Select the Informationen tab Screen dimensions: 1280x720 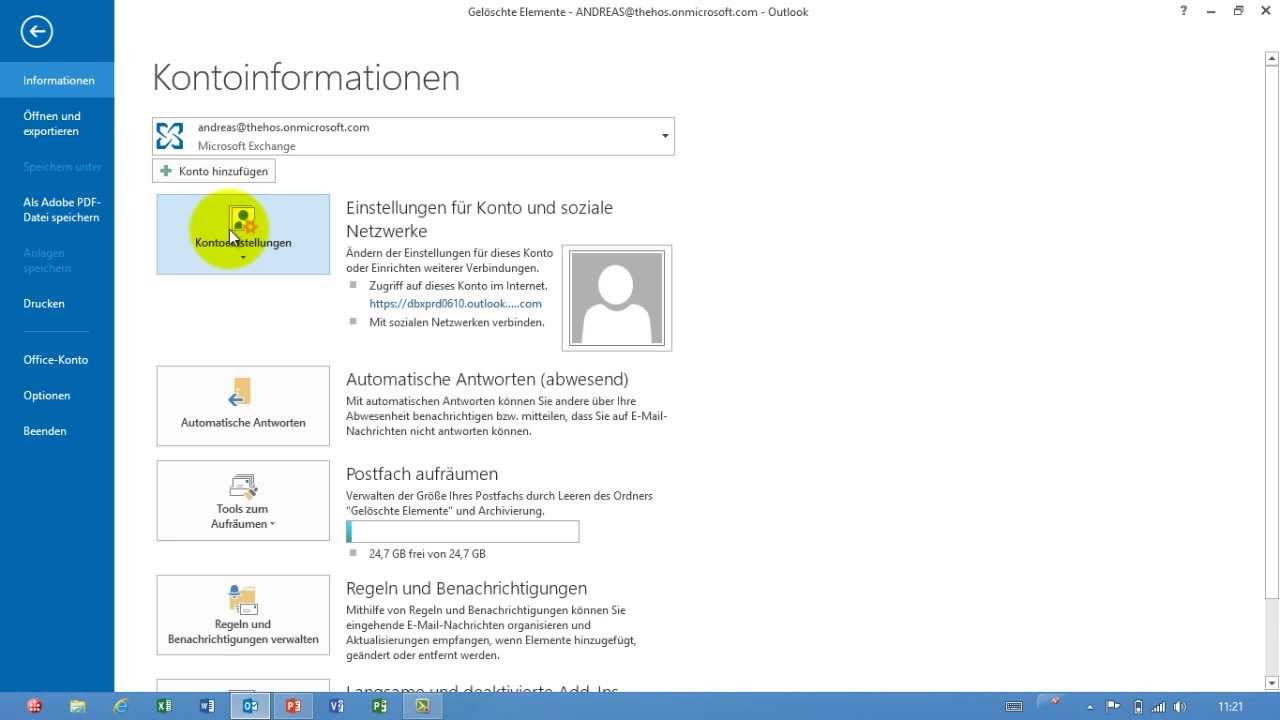point(57,80)
